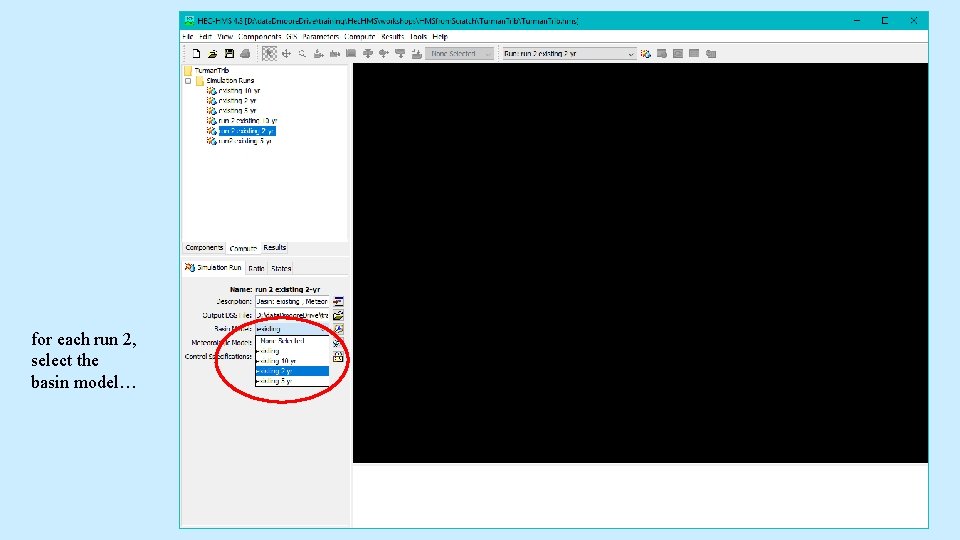
Task: Select 'run 2 existing 2-yr' in tree
Action: [x=246, y=131]
